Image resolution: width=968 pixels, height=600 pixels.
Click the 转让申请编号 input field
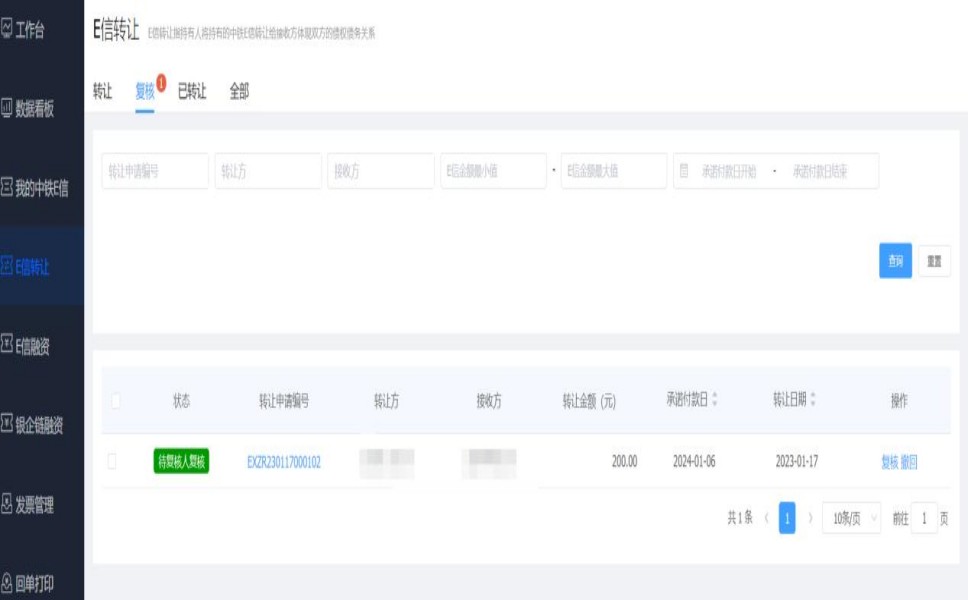pyautogui.click(x=155, y=171)
